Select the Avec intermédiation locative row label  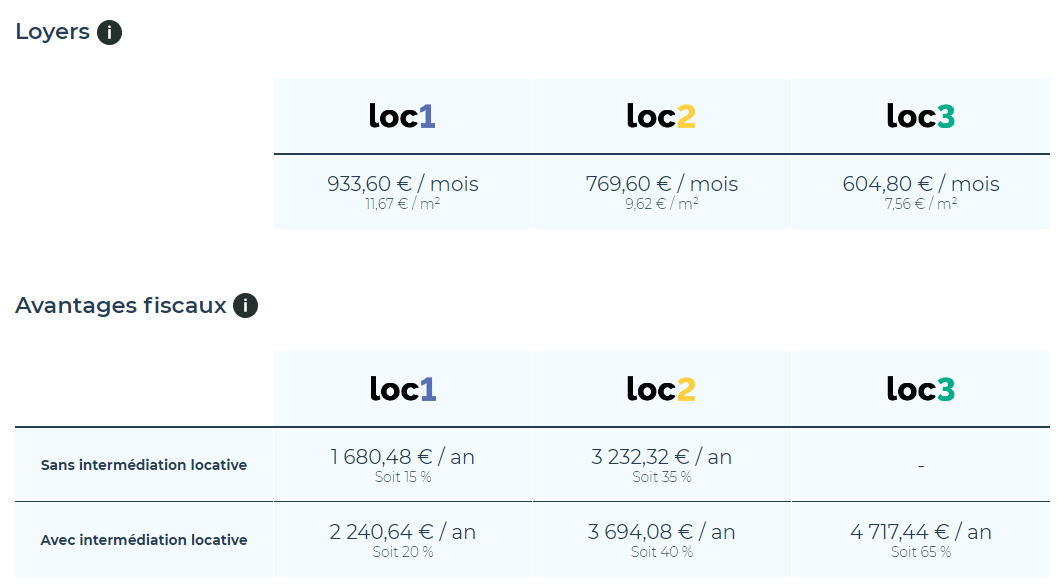tap(144, 540)
